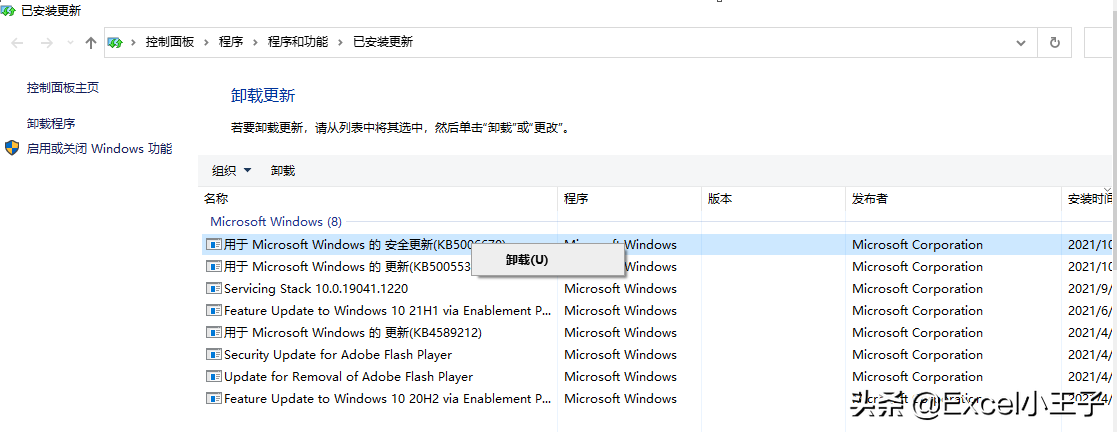The height and width of the screenshot is (432, 1117).
Task: Click the 卸载 toolbar button
Action: 283,170
